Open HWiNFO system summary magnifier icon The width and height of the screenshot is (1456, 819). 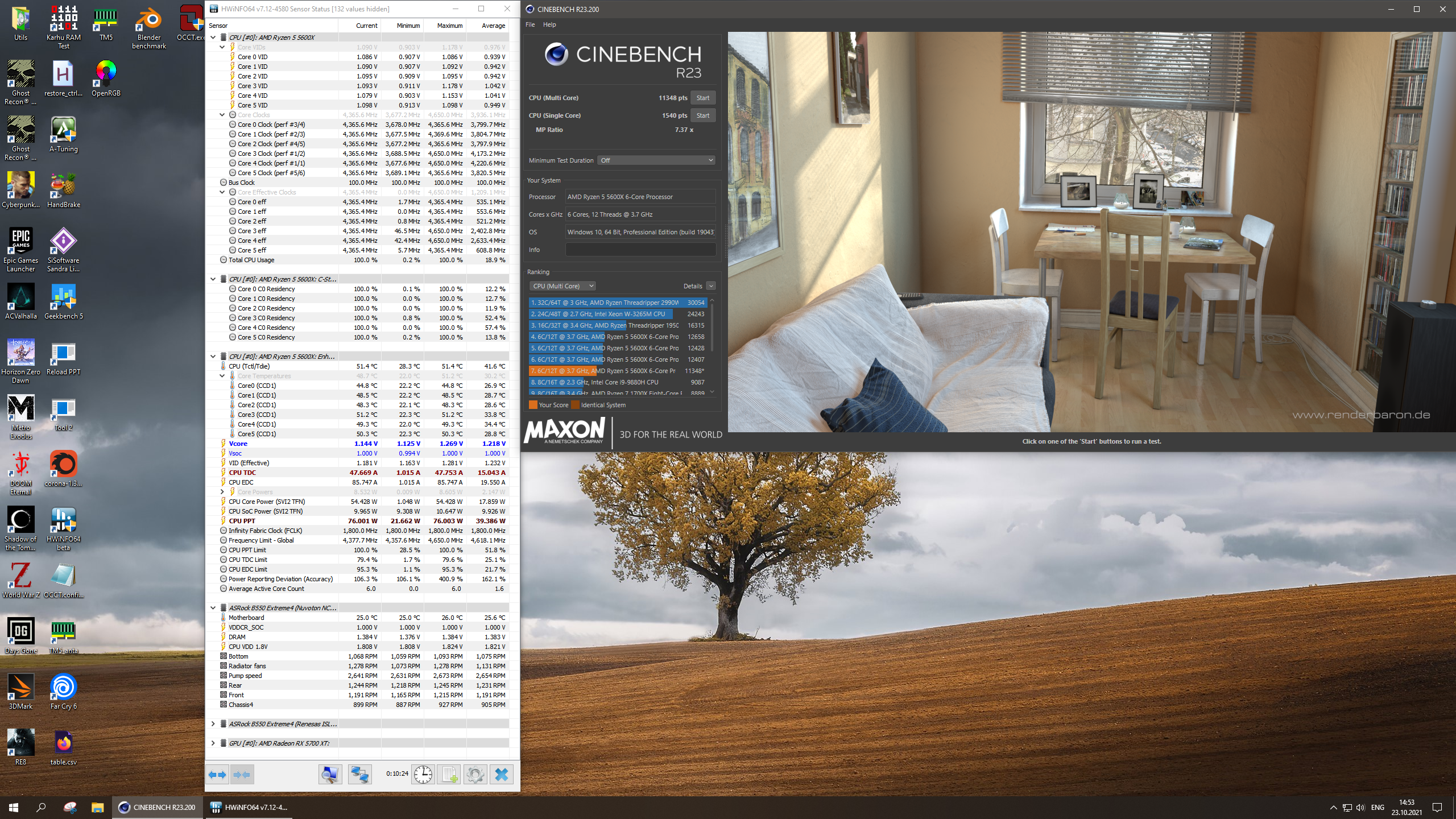point(330,775)
